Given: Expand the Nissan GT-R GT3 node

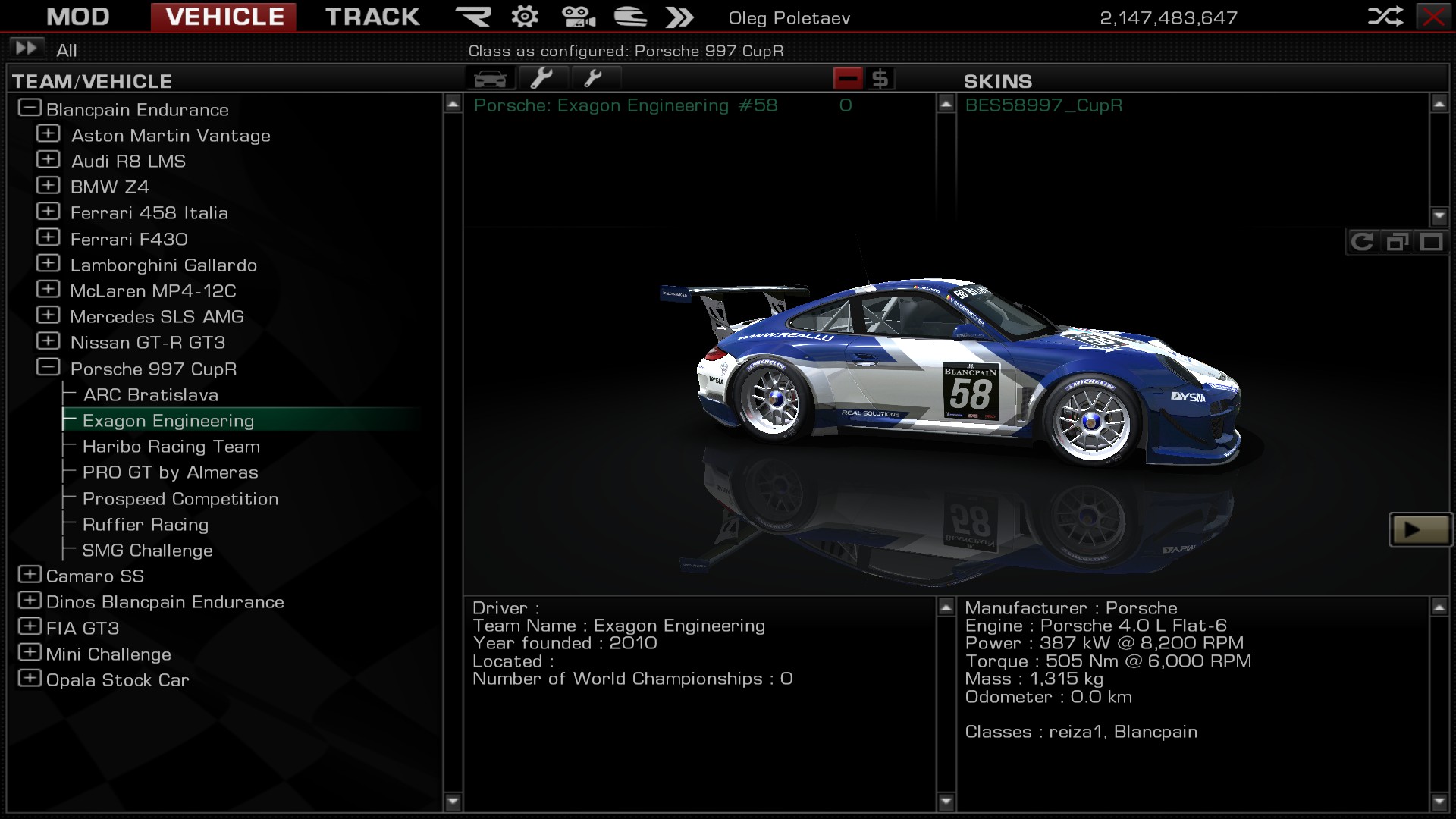Looking at the screenshot, I should coord(48,340).
